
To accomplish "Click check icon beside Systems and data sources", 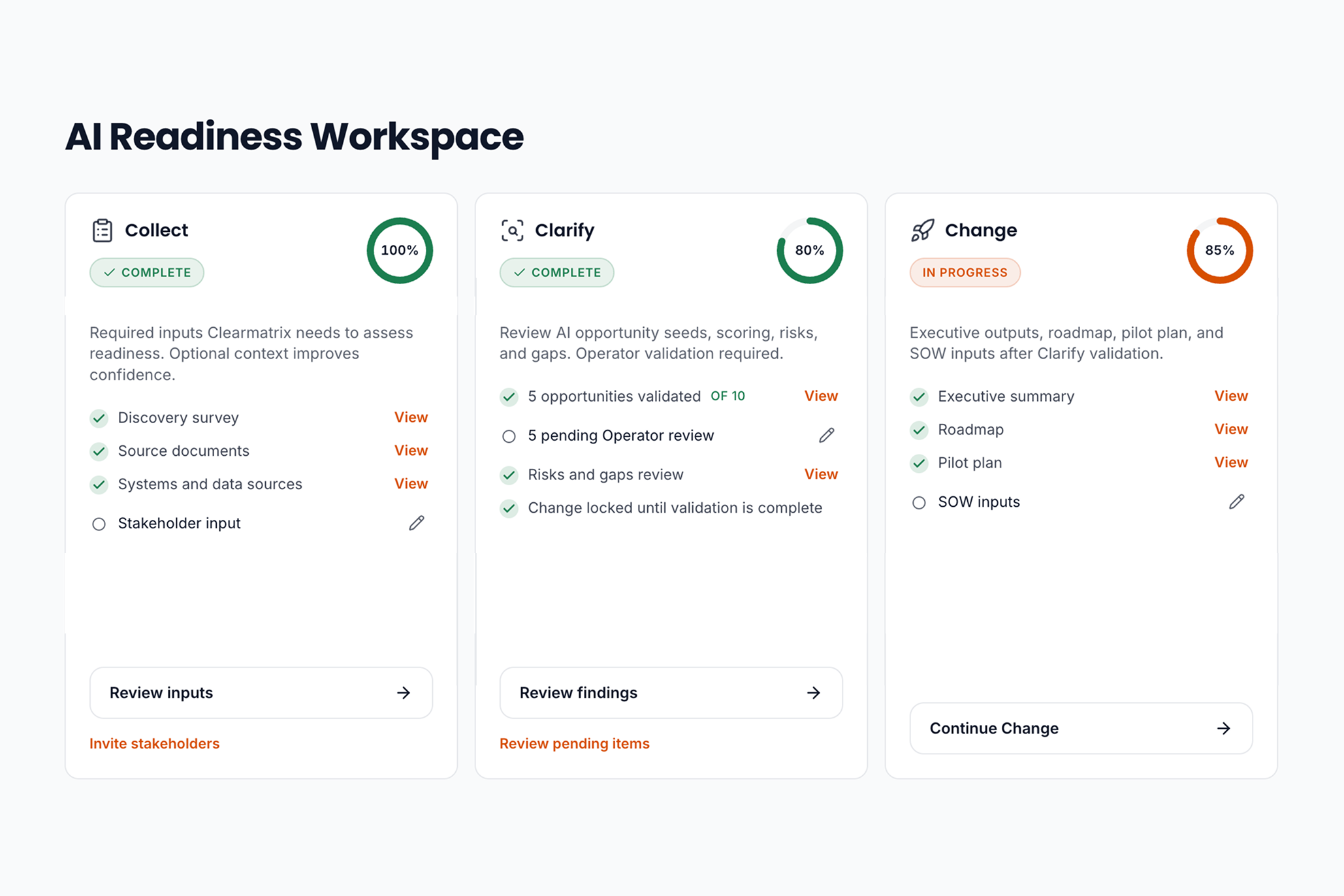I will point(99,485).
